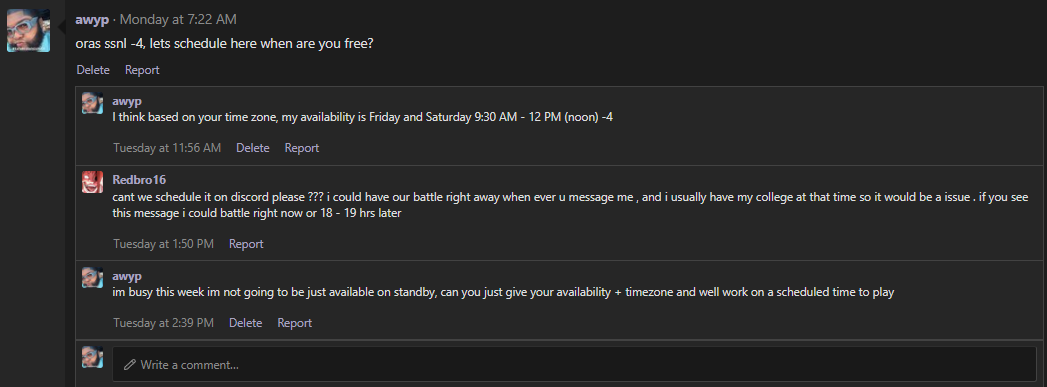
Task: Click the pencil icon in the comment field
Action: point(130,365)
